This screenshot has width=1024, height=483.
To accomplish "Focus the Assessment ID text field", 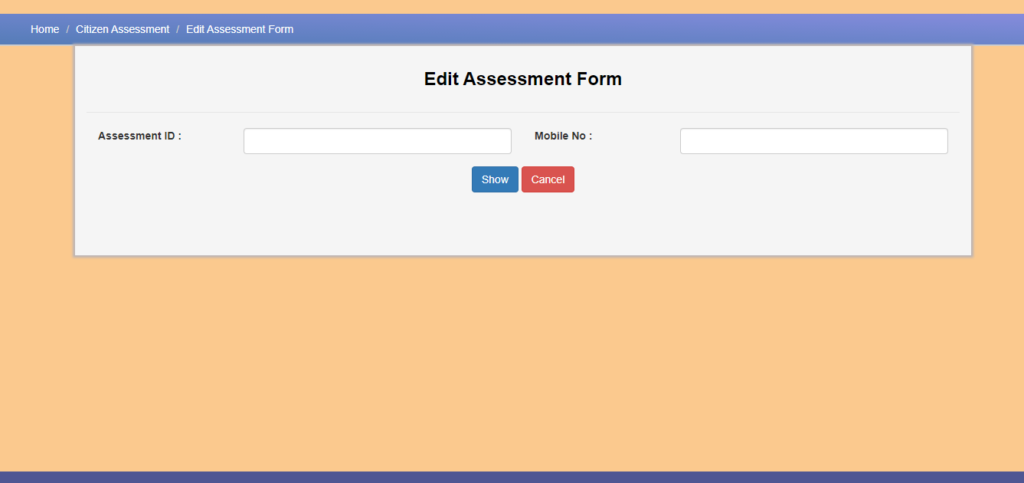I will pyautogui.click(x=377, y=141).
